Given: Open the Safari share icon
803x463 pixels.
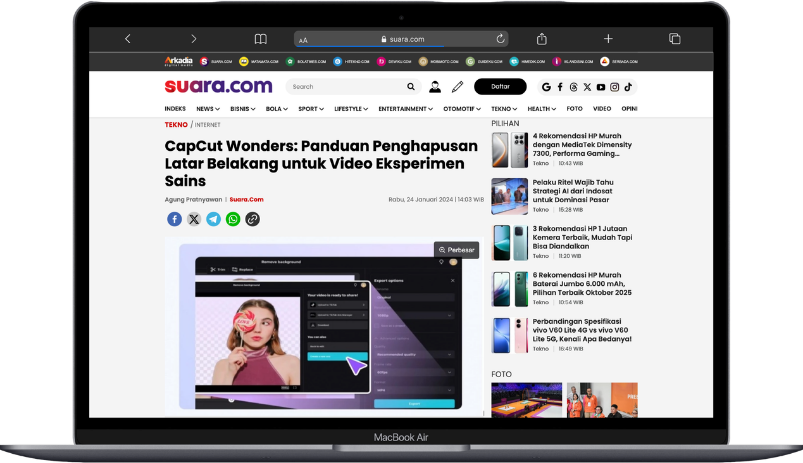Looking at the screenshot, I should [542, 39].
